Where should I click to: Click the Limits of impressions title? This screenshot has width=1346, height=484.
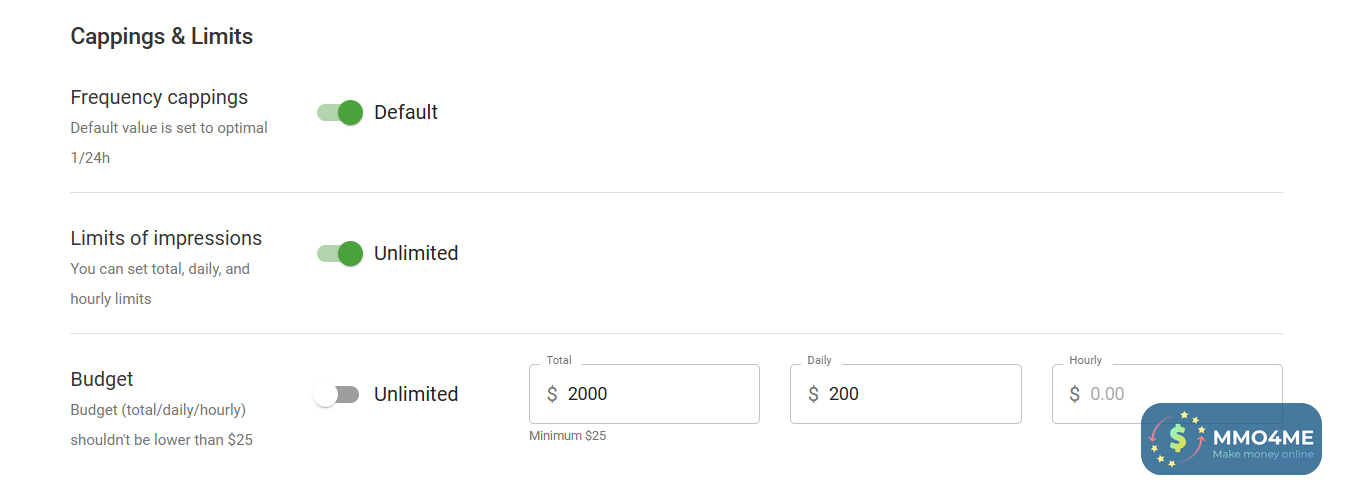coord(166,239)
